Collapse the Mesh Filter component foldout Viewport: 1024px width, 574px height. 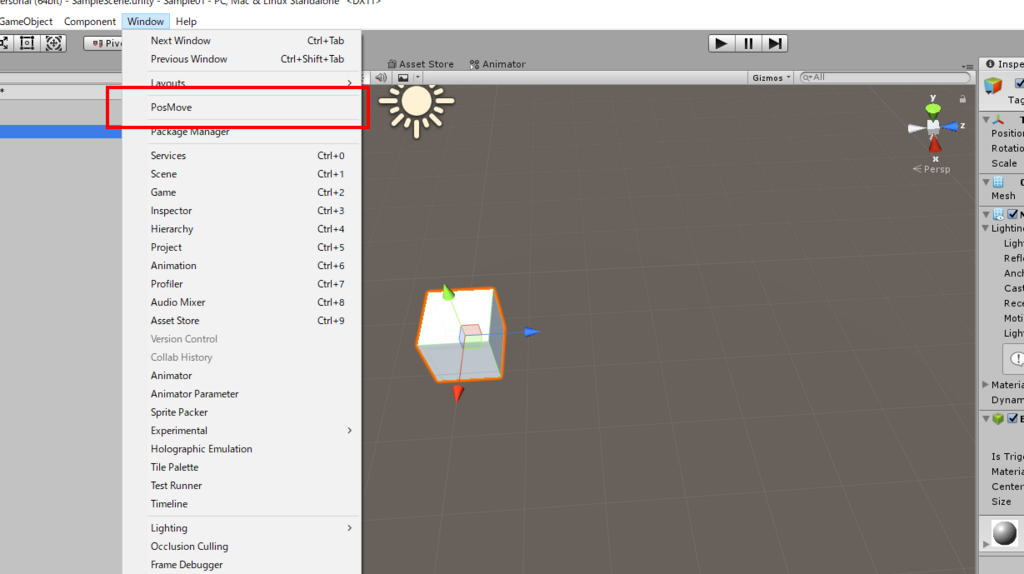986,182
